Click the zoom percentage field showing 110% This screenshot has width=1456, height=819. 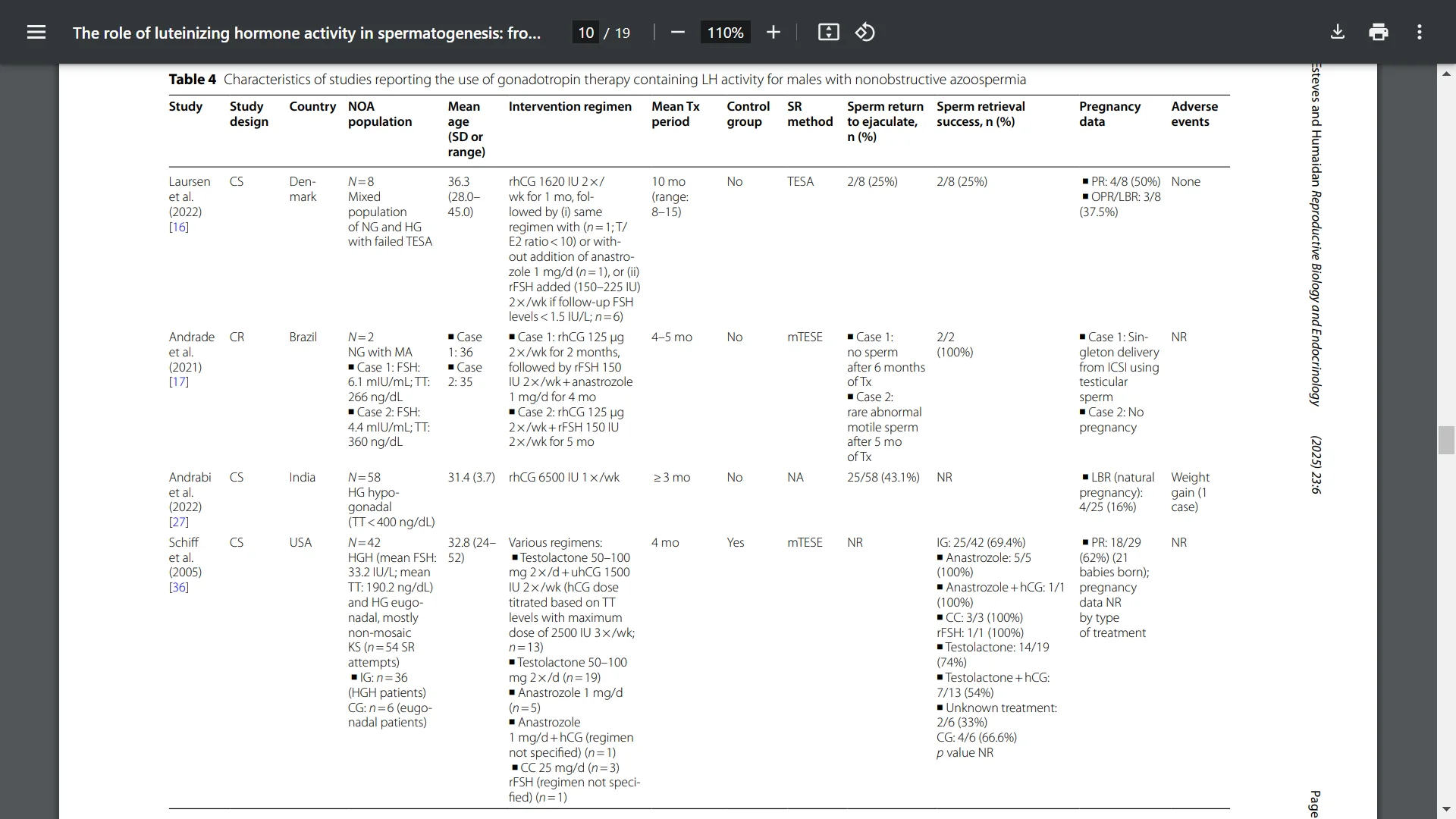(725, 33)
